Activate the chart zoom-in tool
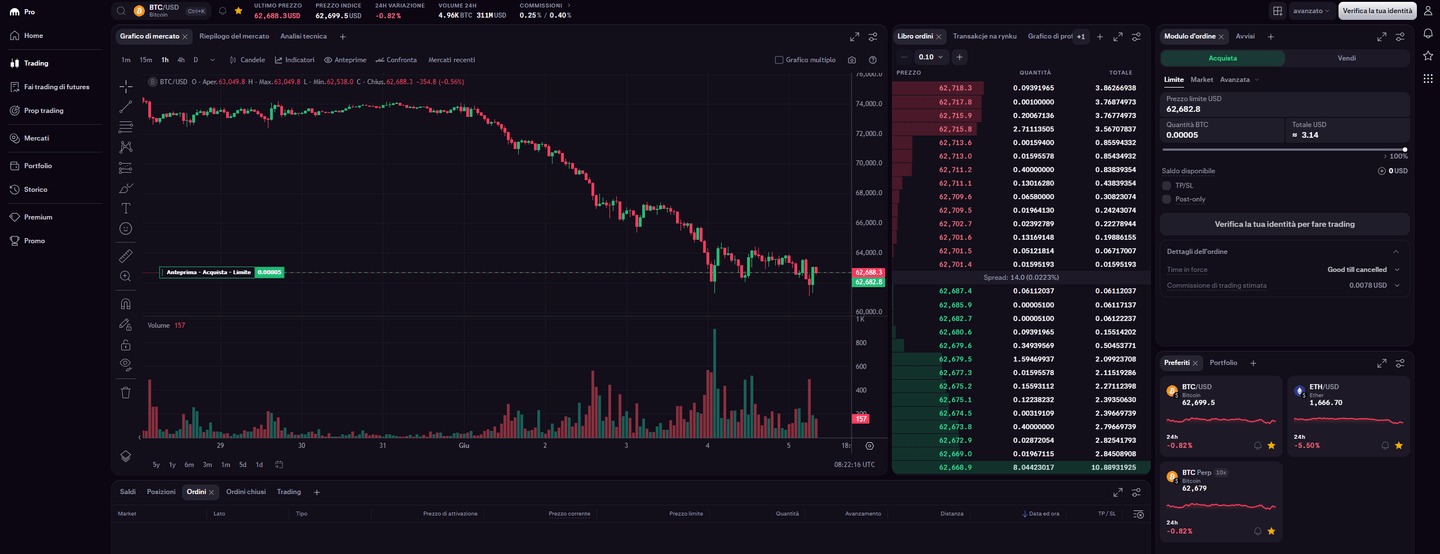The height and width of the screenshot is (554, 1440). tap(125, 276)
